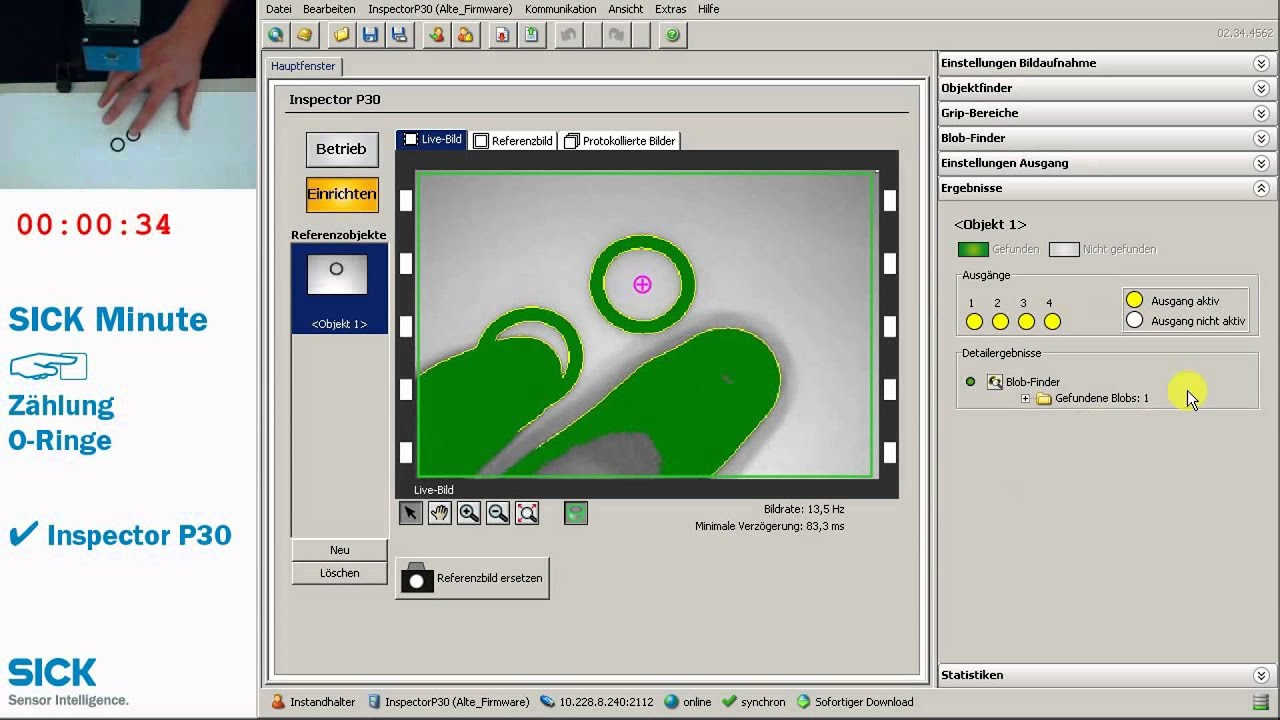The image size is (1280, 720).
Task: Click the green help question mark icon
Action: coord(673,35)
